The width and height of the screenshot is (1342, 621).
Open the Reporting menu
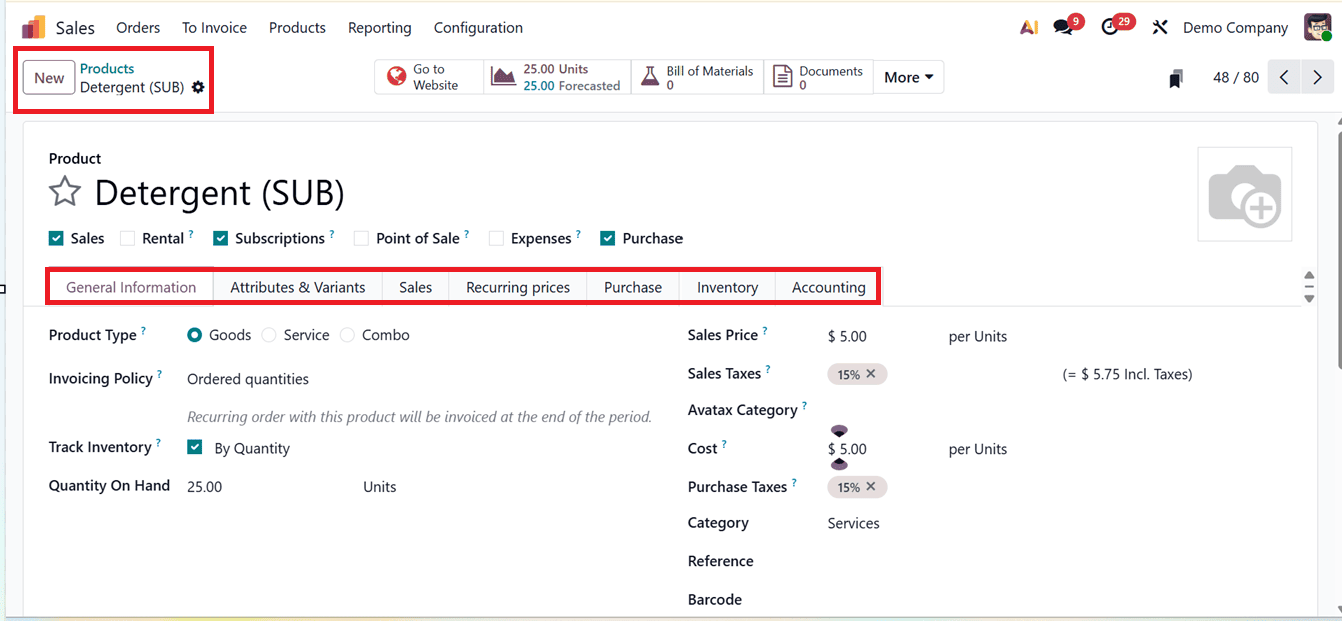click(380, 27)
